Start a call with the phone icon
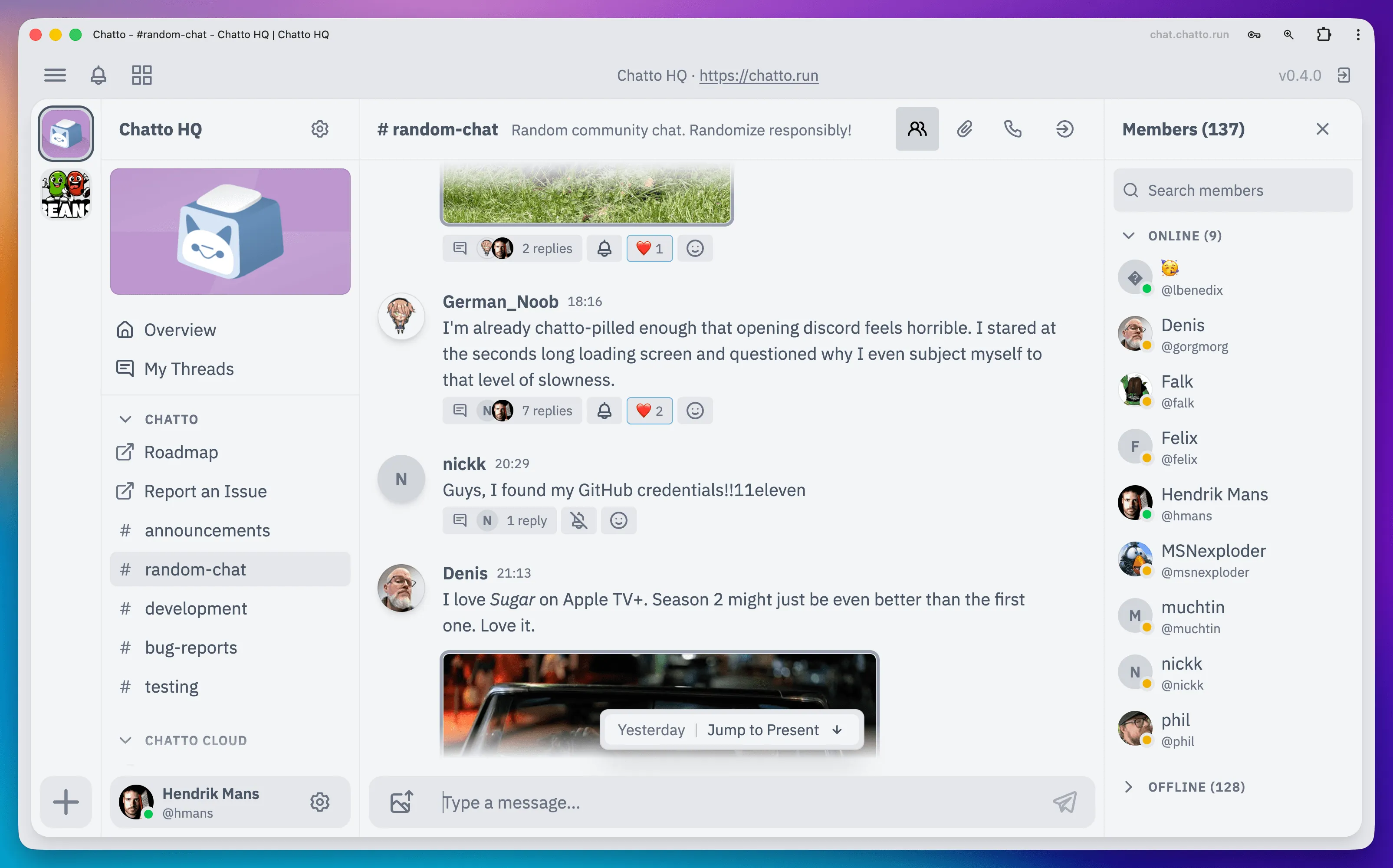Image resolution: width=1393 pixels, height=868 pixels. 1013,129
